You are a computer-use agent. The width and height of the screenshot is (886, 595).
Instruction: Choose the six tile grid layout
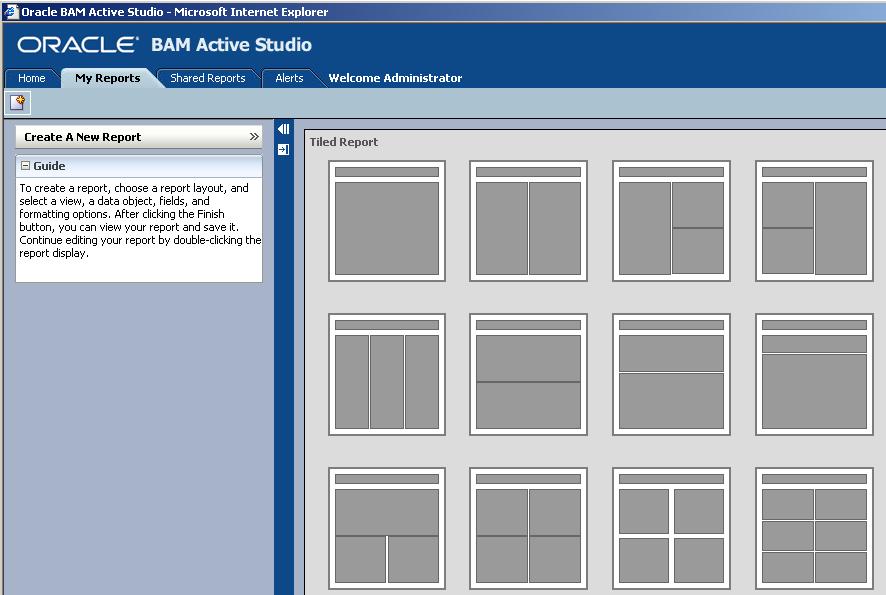[814, 528]
